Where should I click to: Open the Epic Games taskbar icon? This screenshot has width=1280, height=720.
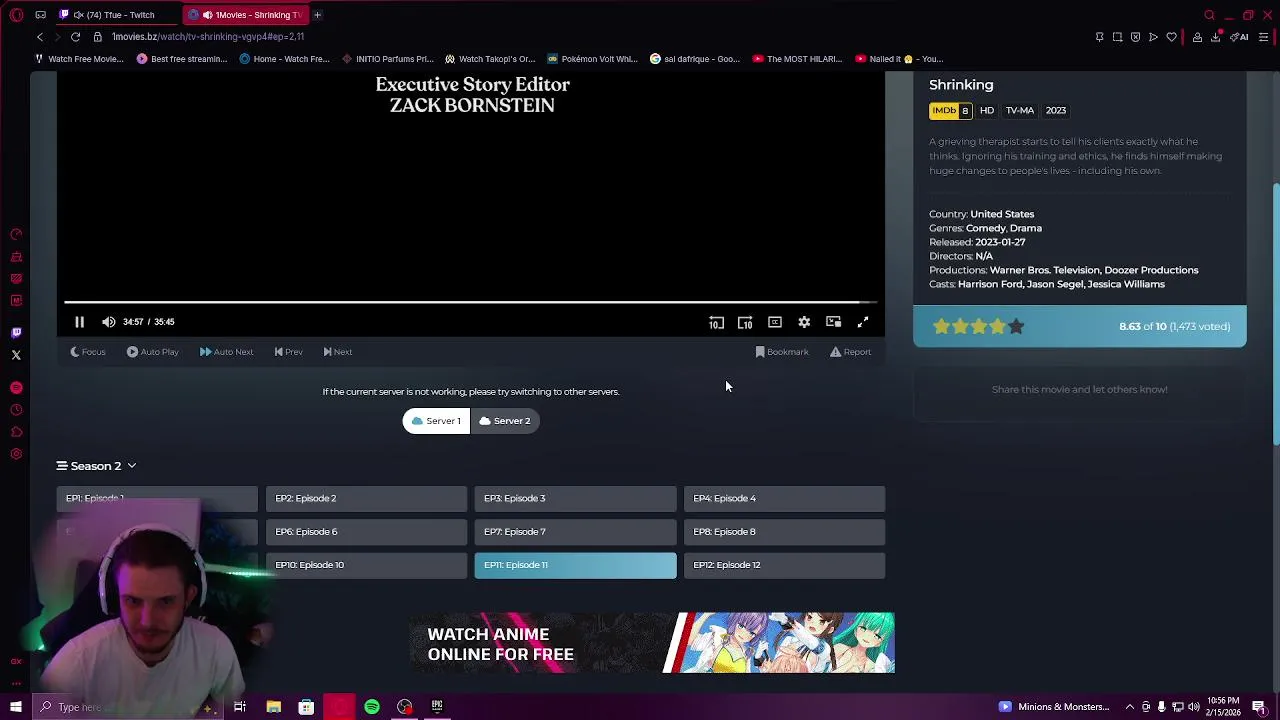pos(437,707)
